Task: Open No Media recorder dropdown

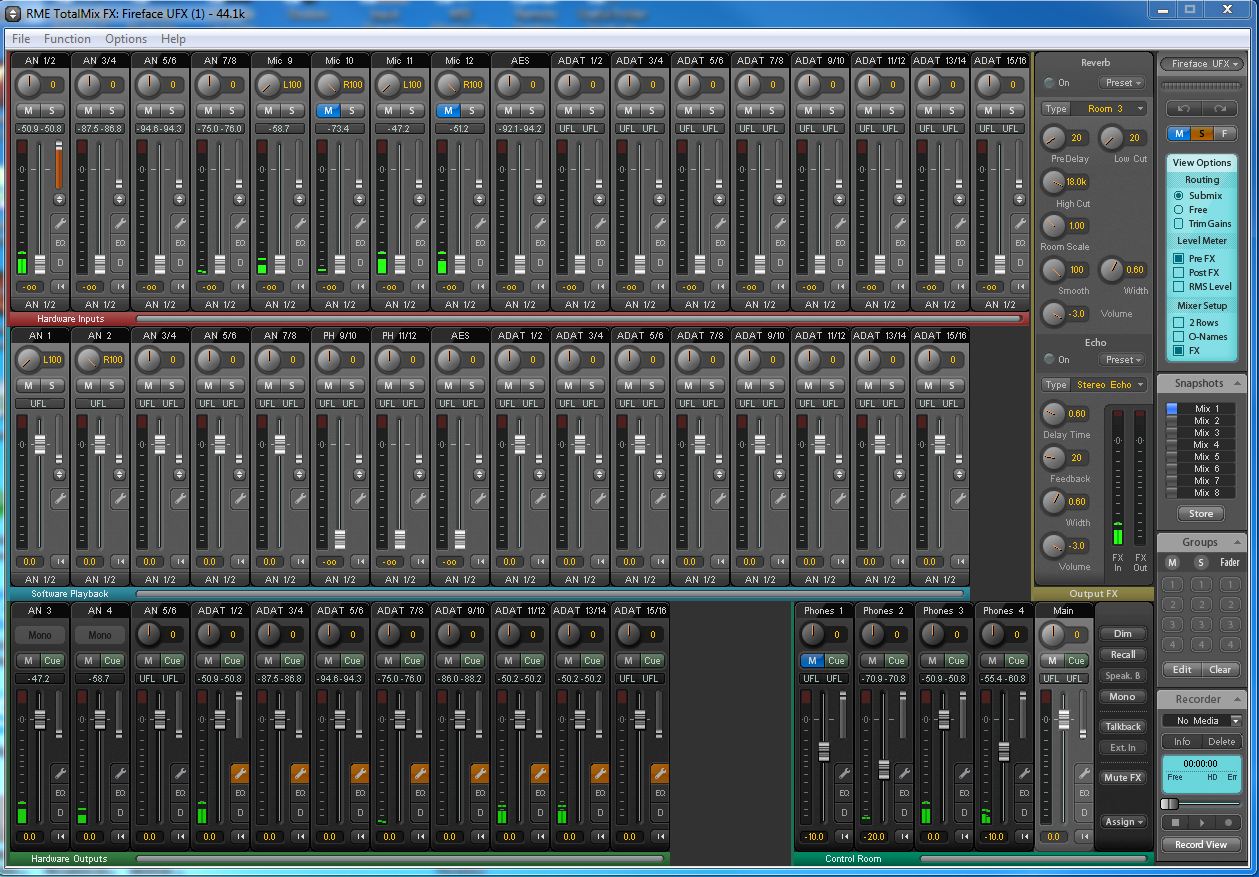Action: pyautogui.click(x=1201, y=721)
